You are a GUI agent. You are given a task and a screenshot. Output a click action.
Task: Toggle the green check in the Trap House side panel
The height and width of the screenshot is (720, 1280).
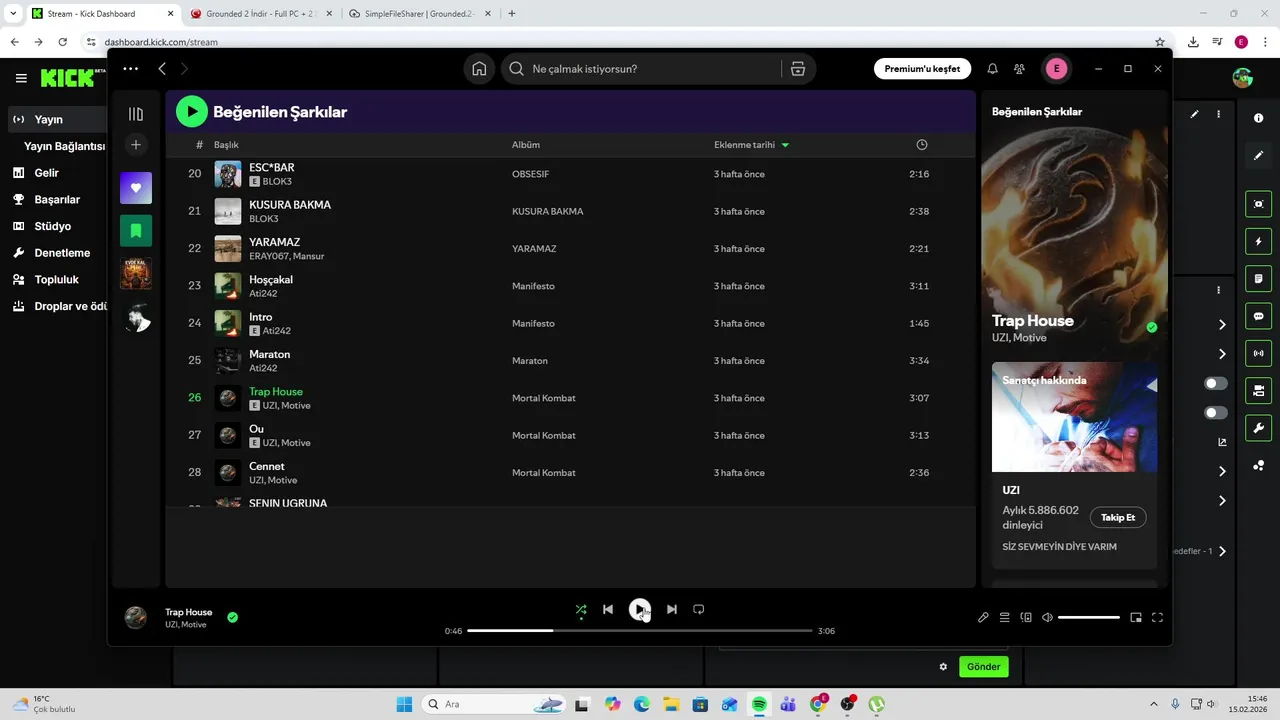(1152, 327)
